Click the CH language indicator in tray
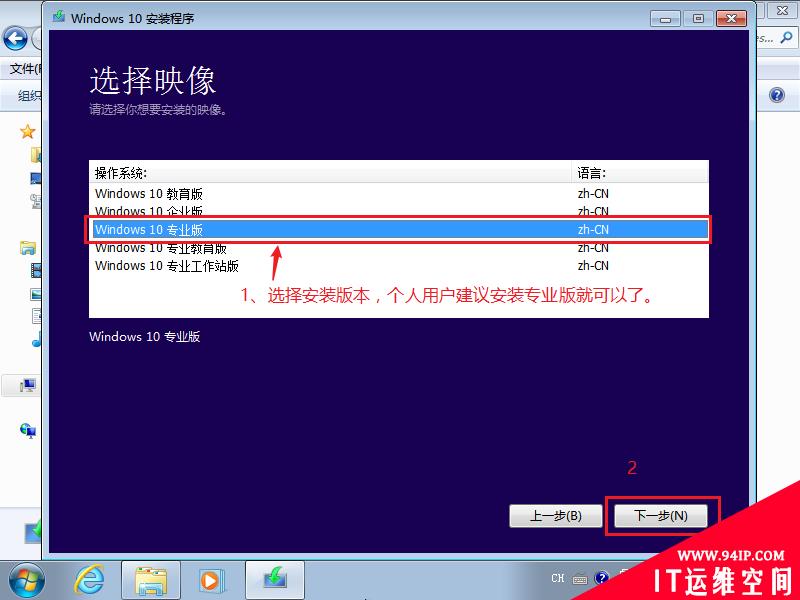Viewport: 800px width, 600px height. [558, 578]
